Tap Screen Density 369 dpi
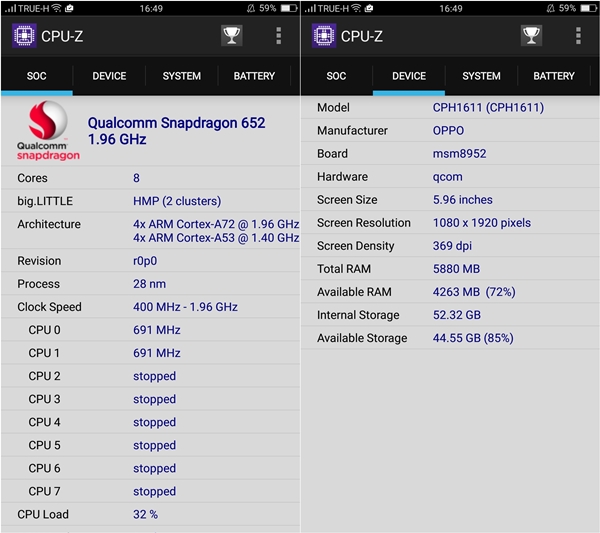This screenshot has height=533, width=600. [x=452, y=246]
